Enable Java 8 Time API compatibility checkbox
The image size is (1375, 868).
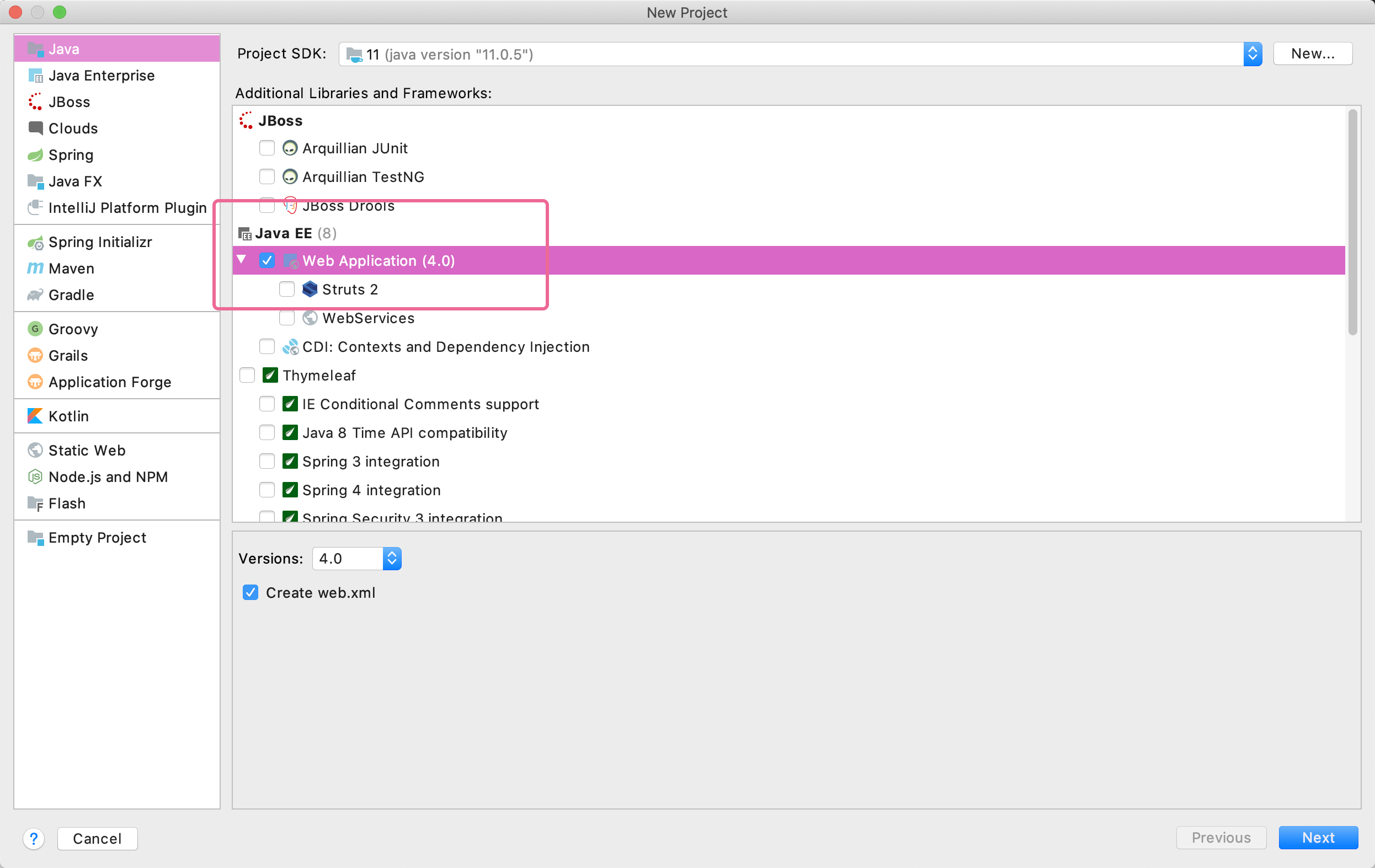pos(267,432)
